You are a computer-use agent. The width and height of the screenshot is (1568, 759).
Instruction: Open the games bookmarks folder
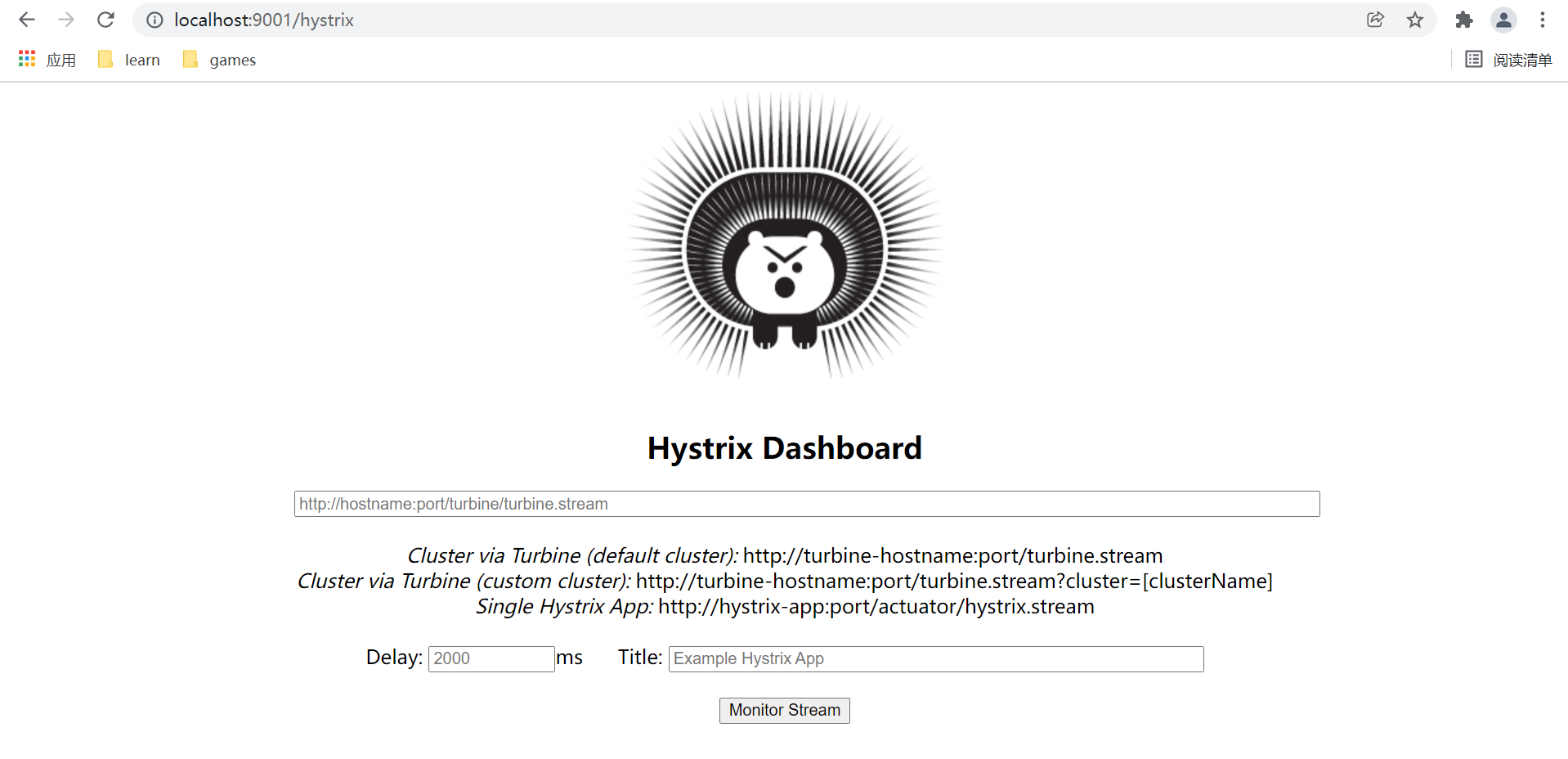pyautogui.click(x=220, y=60)
